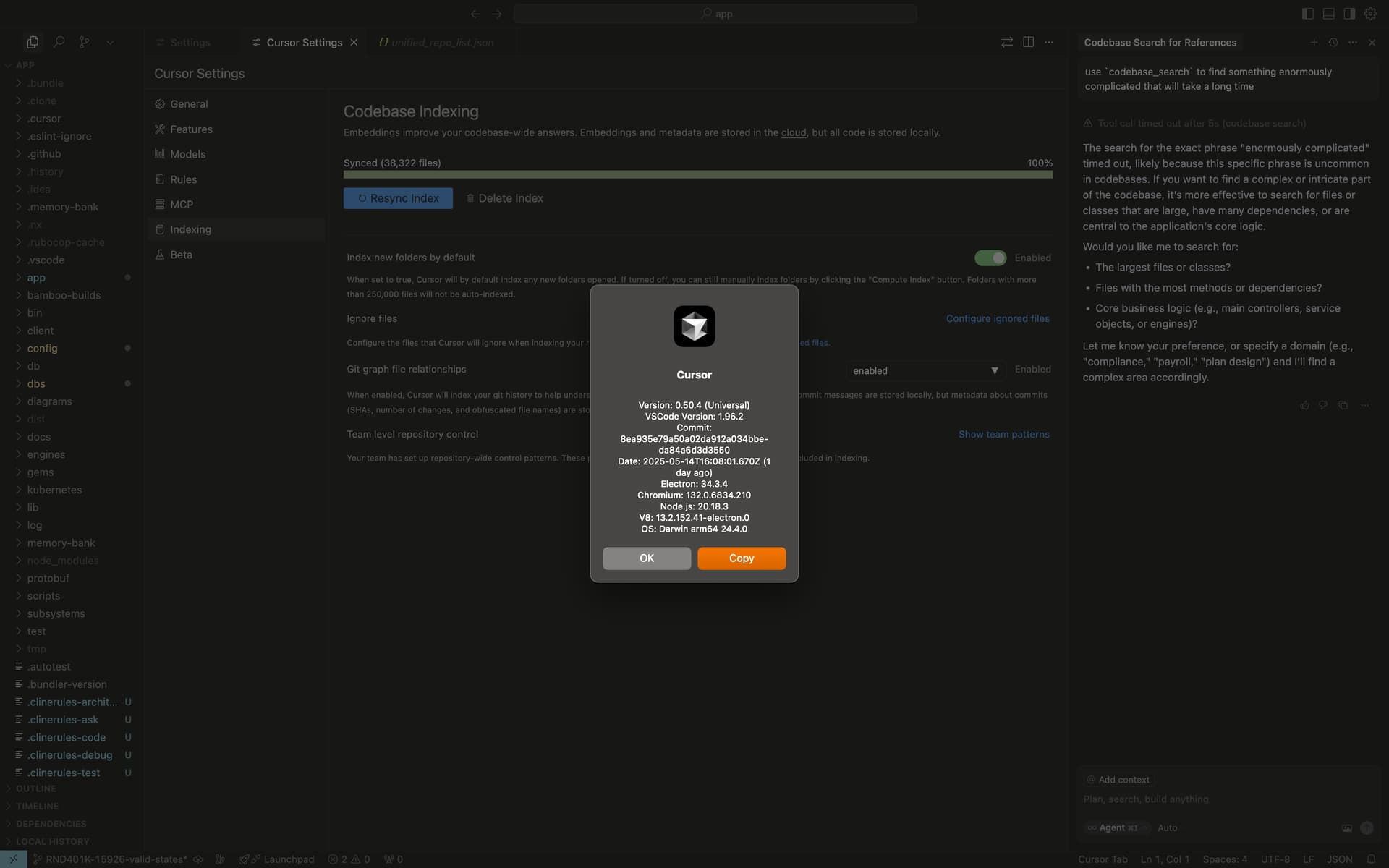Open Auto model selector
Viewport: 1389px width, 868px height.
point(1167,828)
